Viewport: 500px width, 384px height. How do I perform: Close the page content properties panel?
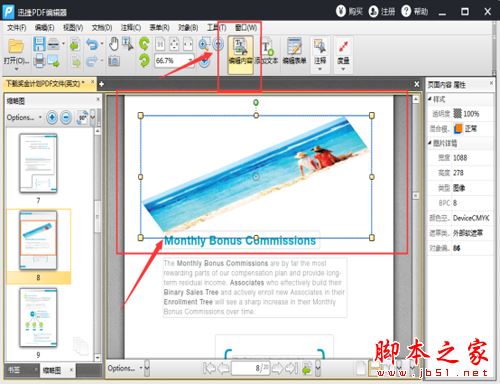point(491,83)
